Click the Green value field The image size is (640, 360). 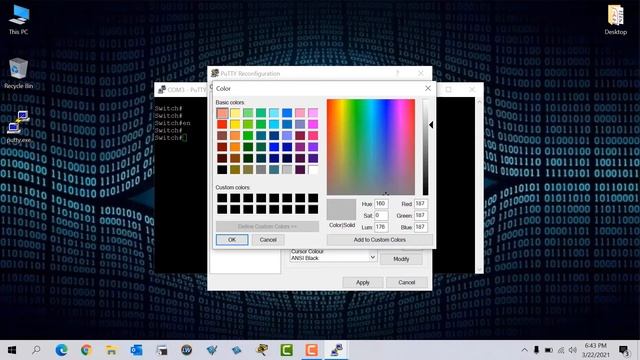[x=421, y=215]
